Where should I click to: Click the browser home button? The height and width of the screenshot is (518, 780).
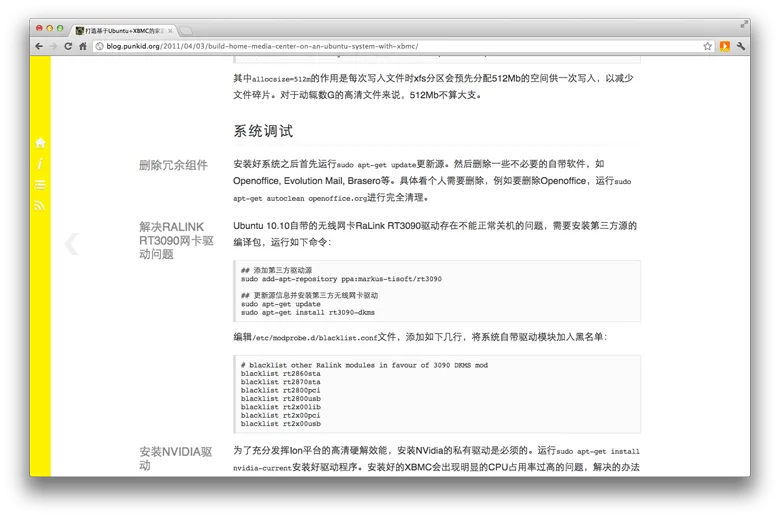[x=82, y=46]
